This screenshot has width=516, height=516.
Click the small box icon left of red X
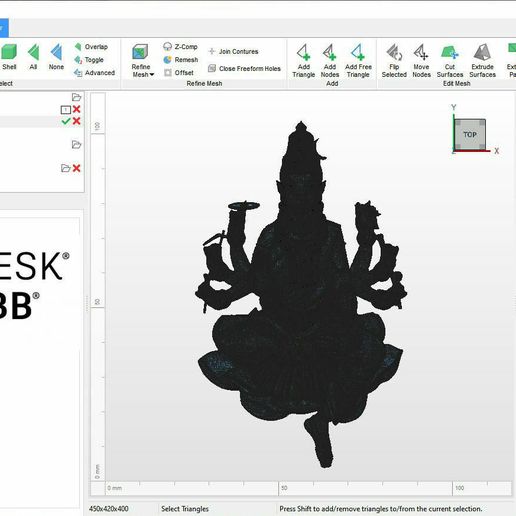(x=66, y=109)
